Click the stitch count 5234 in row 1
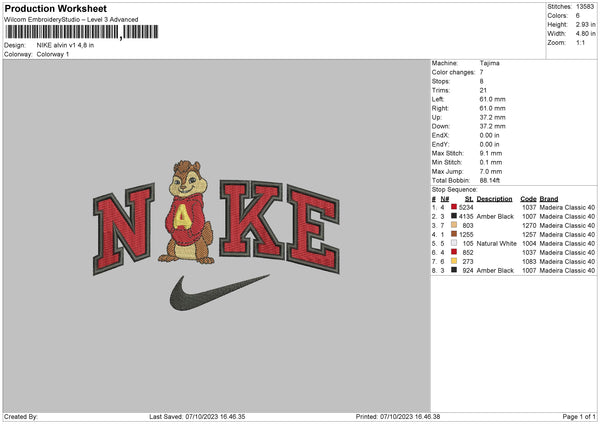Viewport: 600px width, 424px height. (466, 207)
